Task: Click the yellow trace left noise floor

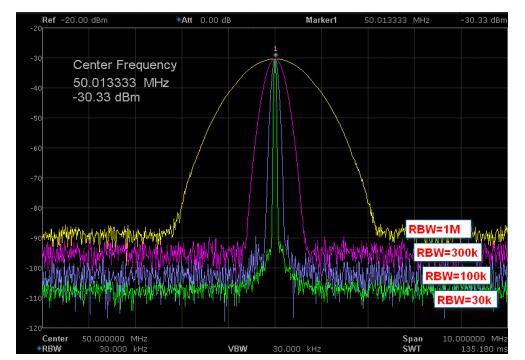Action: (107, 234)
